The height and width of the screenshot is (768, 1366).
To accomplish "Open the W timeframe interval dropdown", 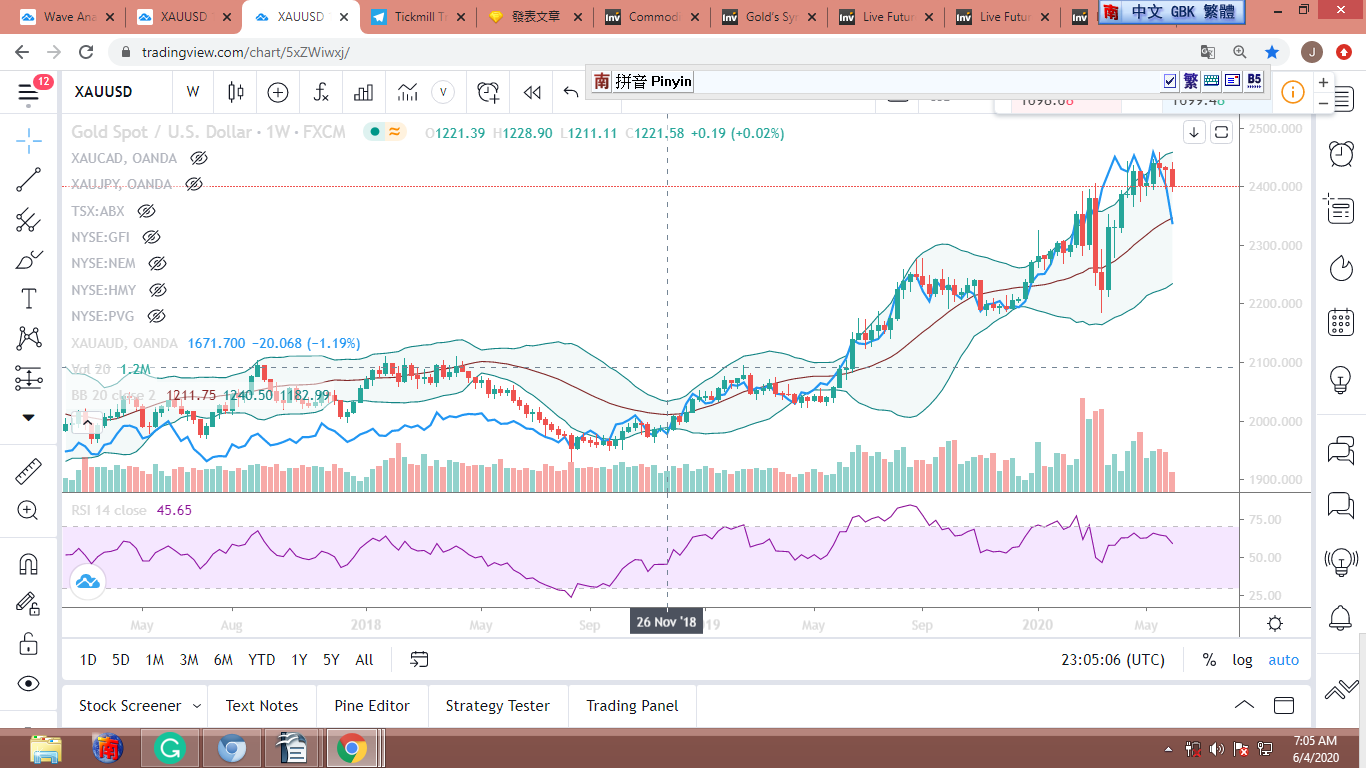I will coord(193,92).
